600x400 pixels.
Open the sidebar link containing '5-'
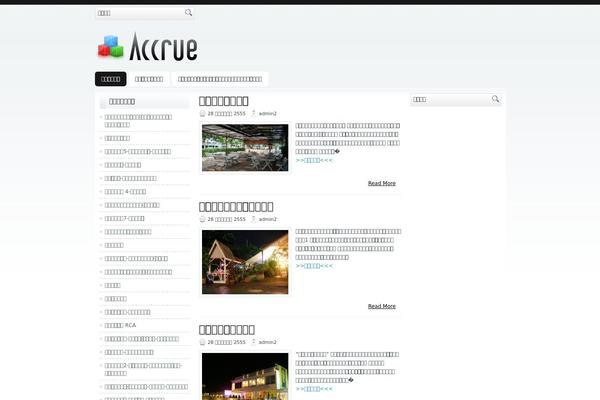(x=138, y=151)
